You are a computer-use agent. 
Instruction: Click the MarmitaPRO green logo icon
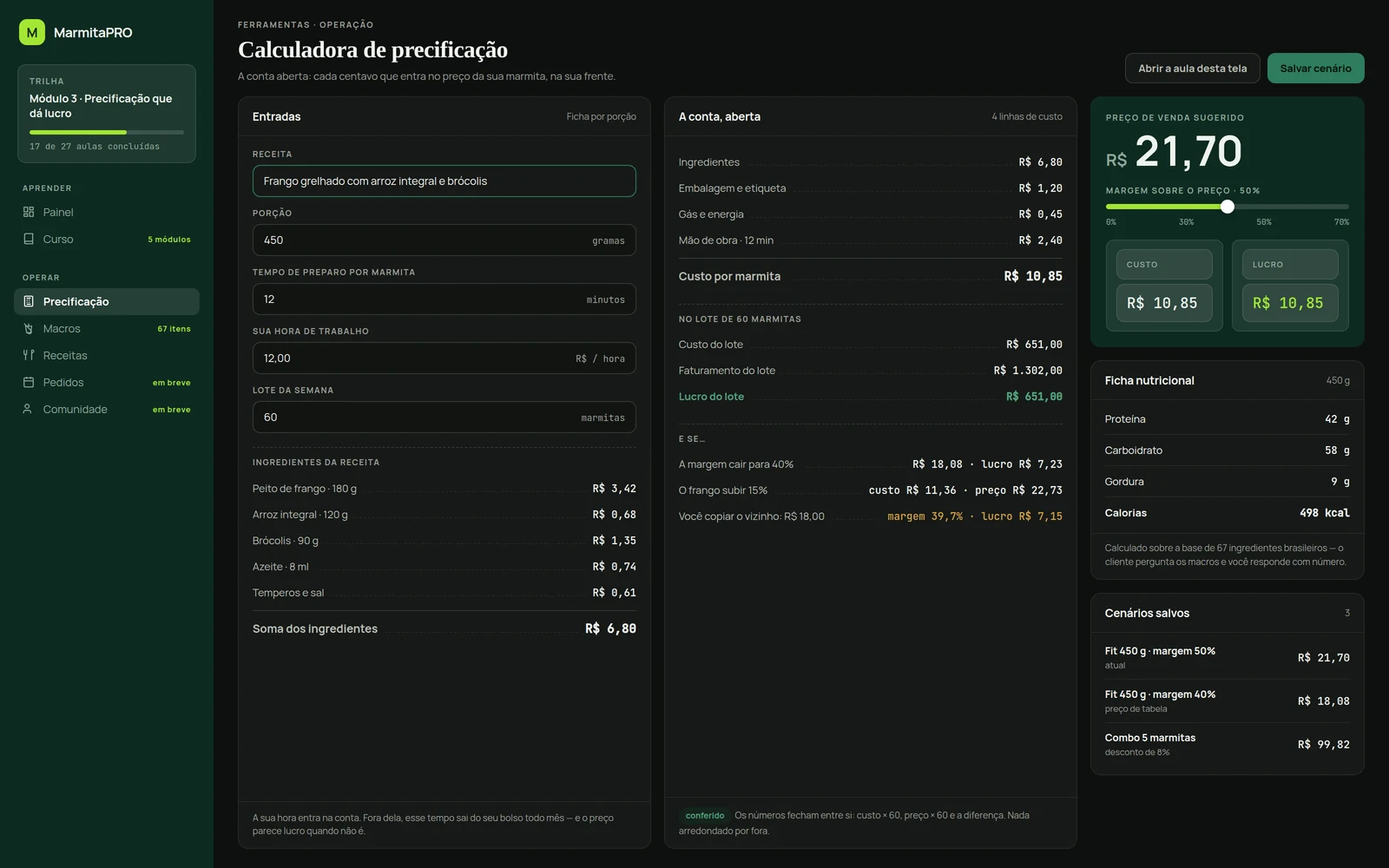[32, 32]
